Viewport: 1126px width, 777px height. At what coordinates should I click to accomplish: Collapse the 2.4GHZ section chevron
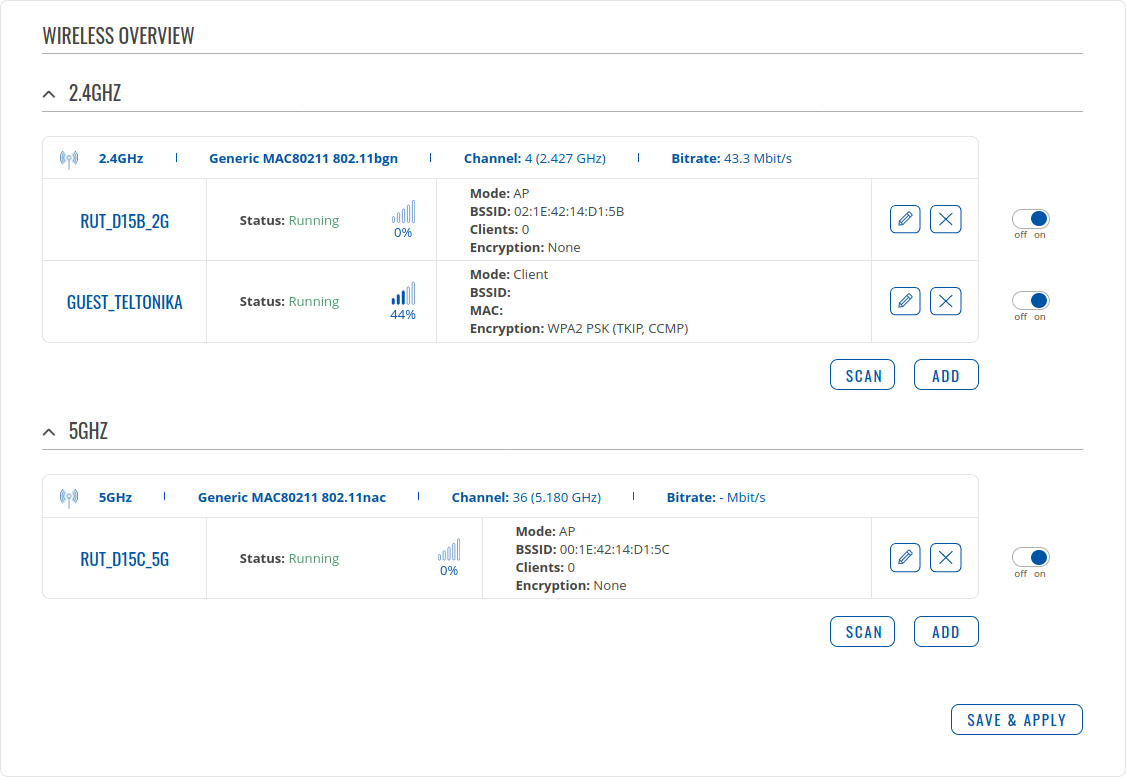(49, 94)
